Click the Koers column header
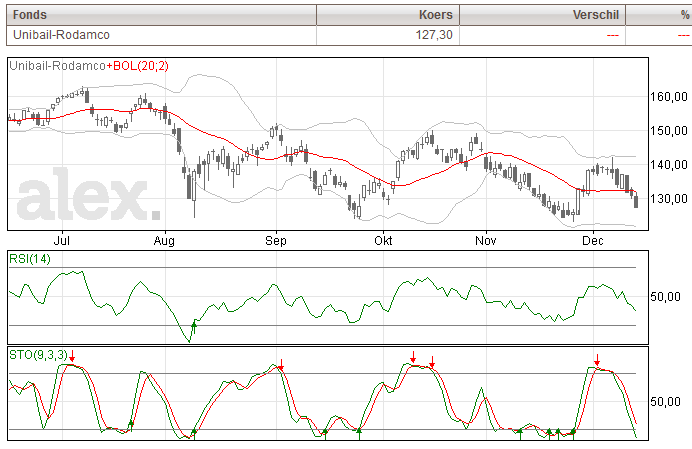The width and height of the screenshot is (692, 449). point(388,15)
